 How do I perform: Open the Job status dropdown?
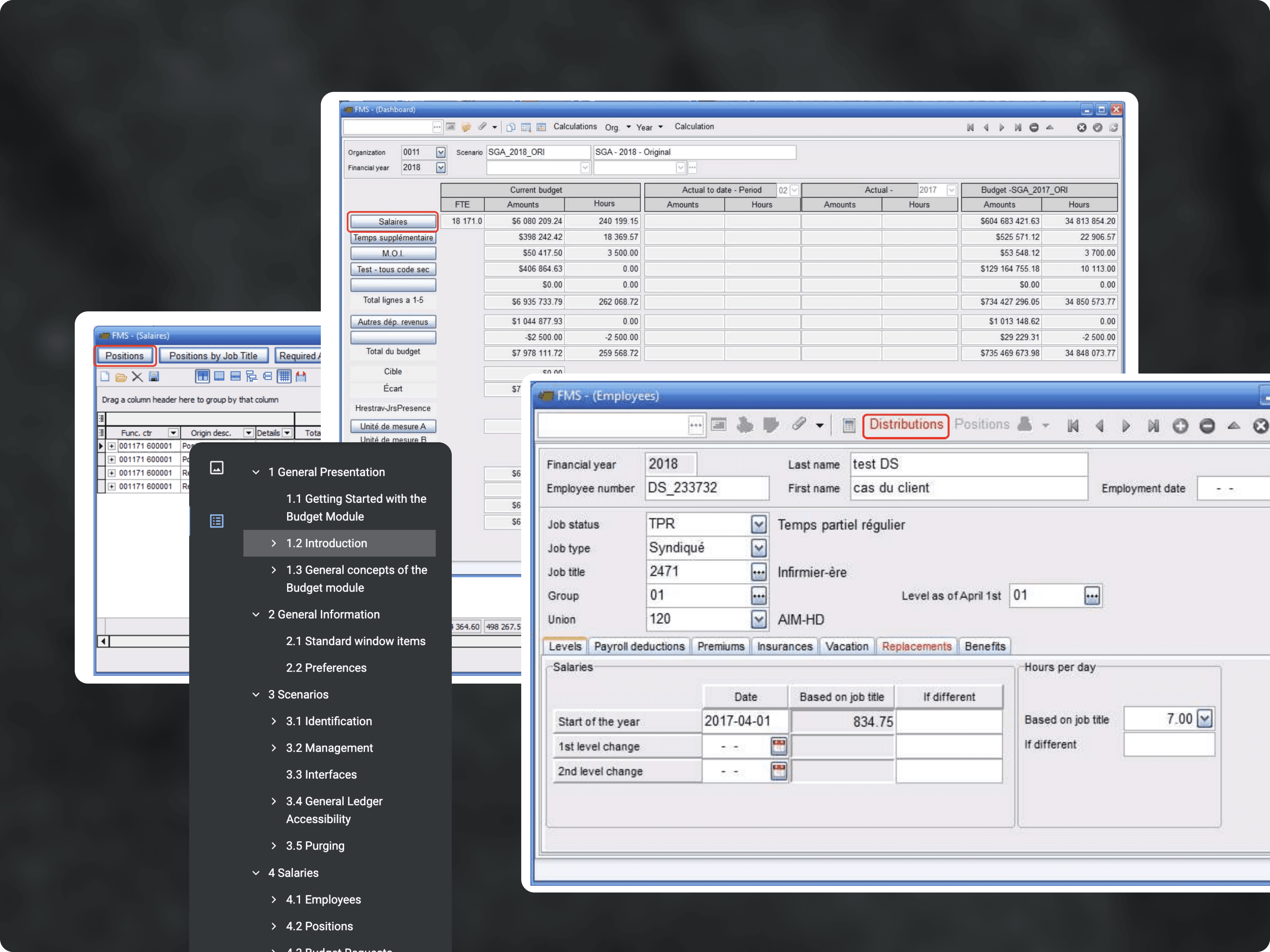point(758,524)
